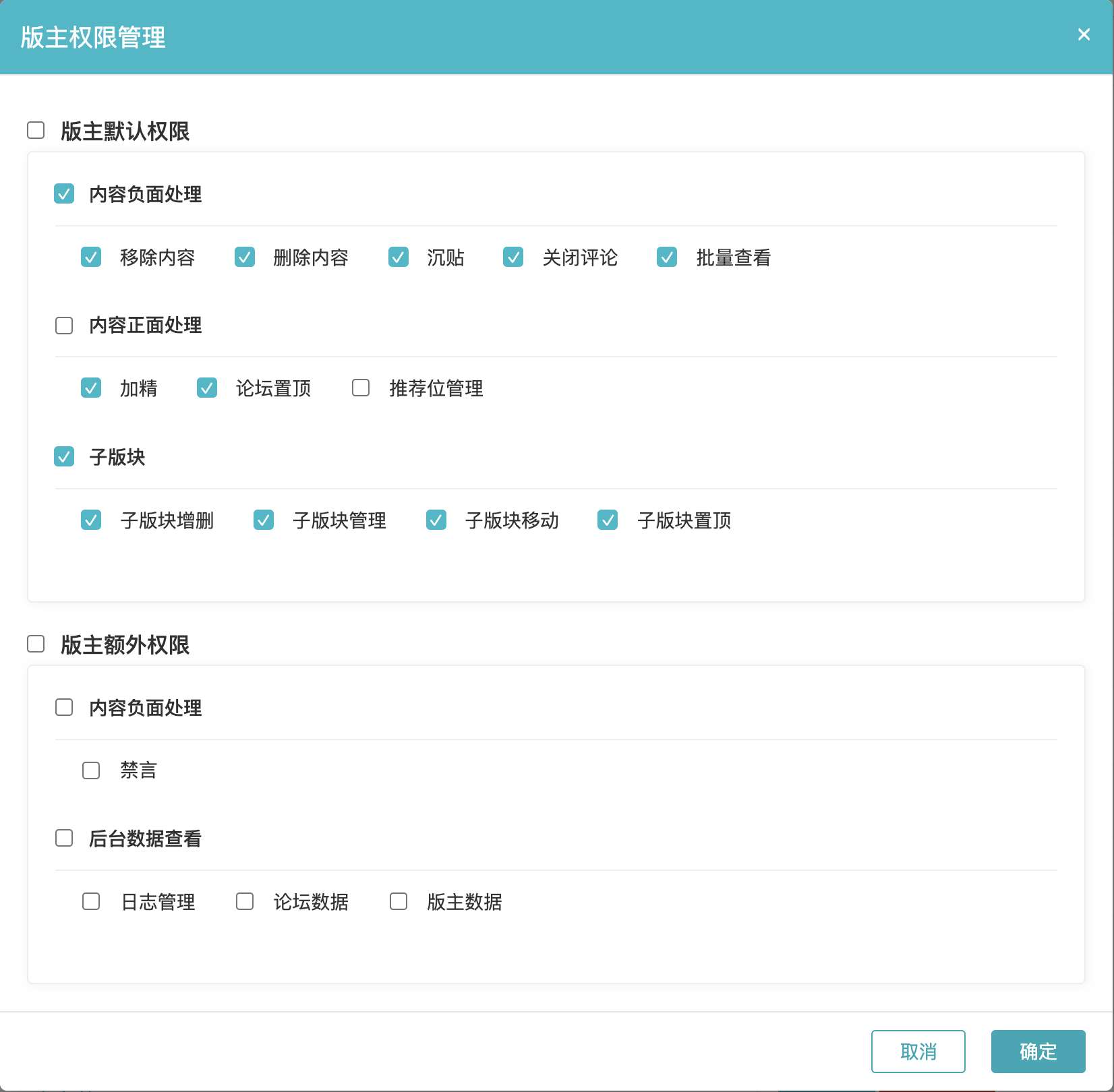
Task: Uncheck the 子版块管理 permission
Action: coord(264,520)
